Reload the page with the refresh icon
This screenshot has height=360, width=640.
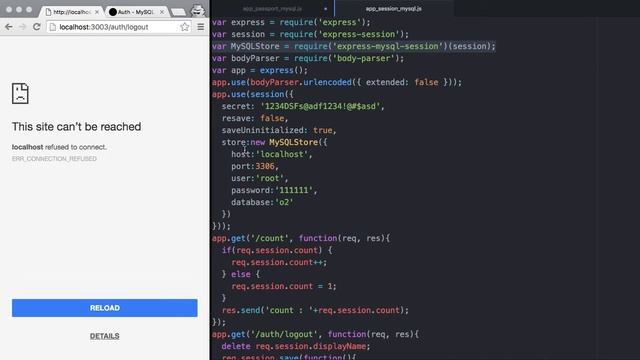click(x=36, y=27)
